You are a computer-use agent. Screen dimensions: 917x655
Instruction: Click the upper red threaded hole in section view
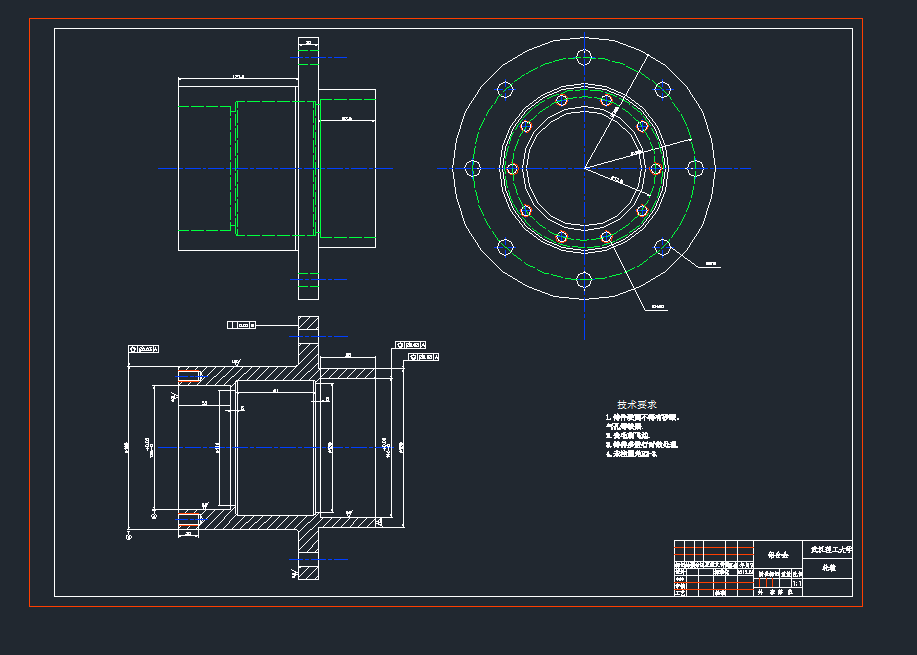click(x=190, y=375)
